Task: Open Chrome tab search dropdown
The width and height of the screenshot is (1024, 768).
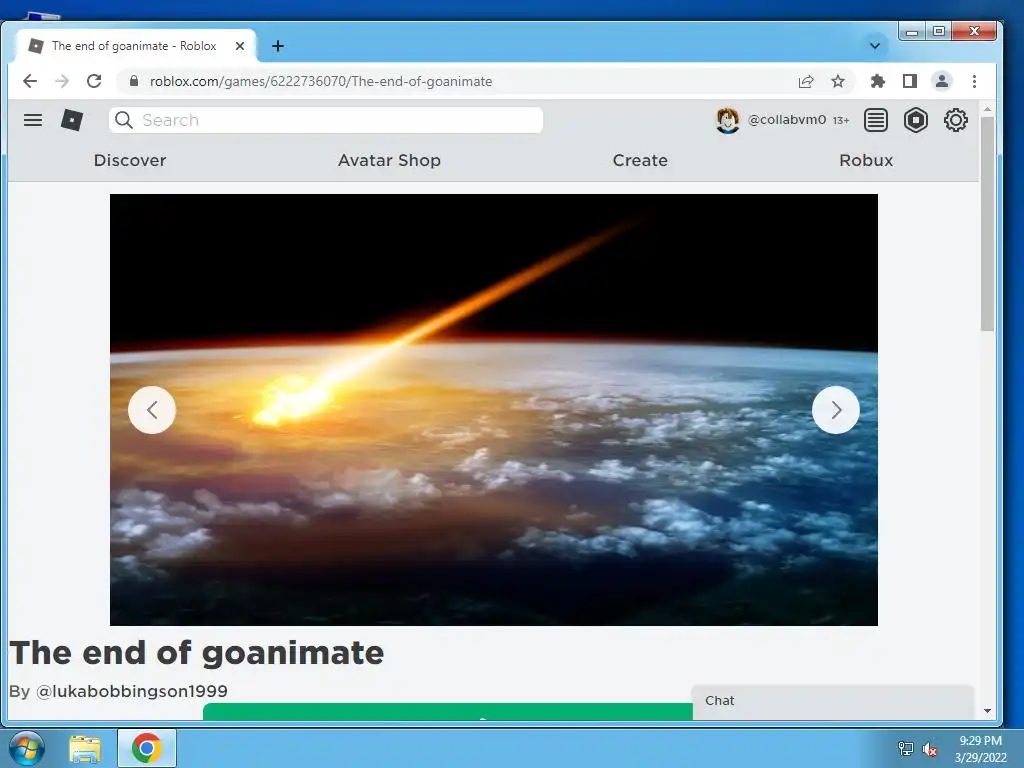Action: pyautogui.click(x=875, y=46)
